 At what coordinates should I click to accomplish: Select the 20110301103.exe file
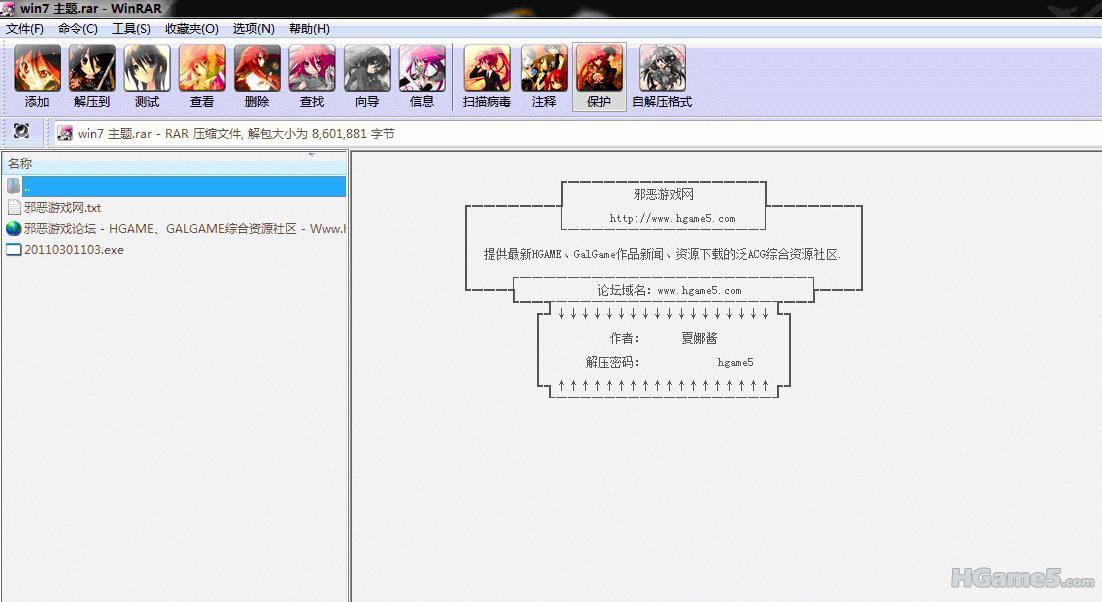coord(73,250)
